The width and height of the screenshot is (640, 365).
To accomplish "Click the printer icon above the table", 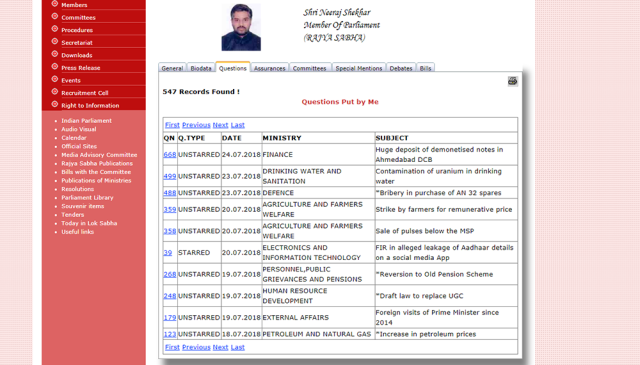I will 513,81.
